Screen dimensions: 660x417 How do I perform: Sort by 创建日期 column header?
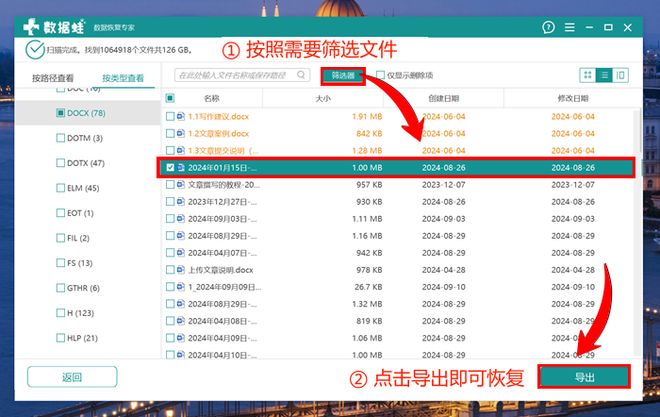443,98
